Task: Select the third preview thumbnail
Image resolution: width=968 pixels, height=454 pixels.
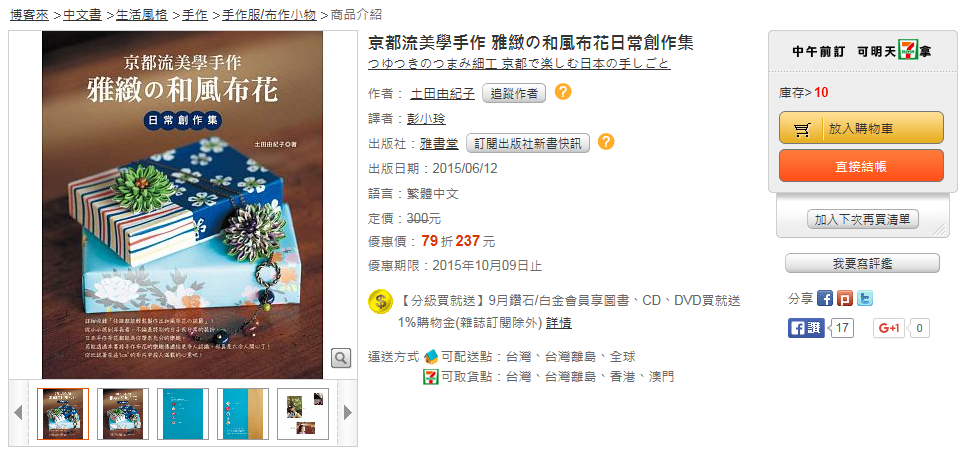Action: (x=183, y=413)
